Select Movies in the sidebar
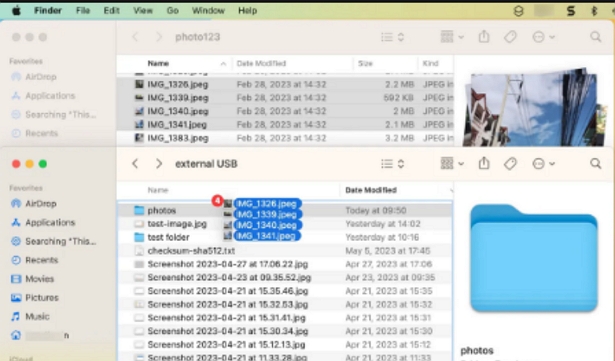Screen dimensions: 615x361 coord(32,279)
